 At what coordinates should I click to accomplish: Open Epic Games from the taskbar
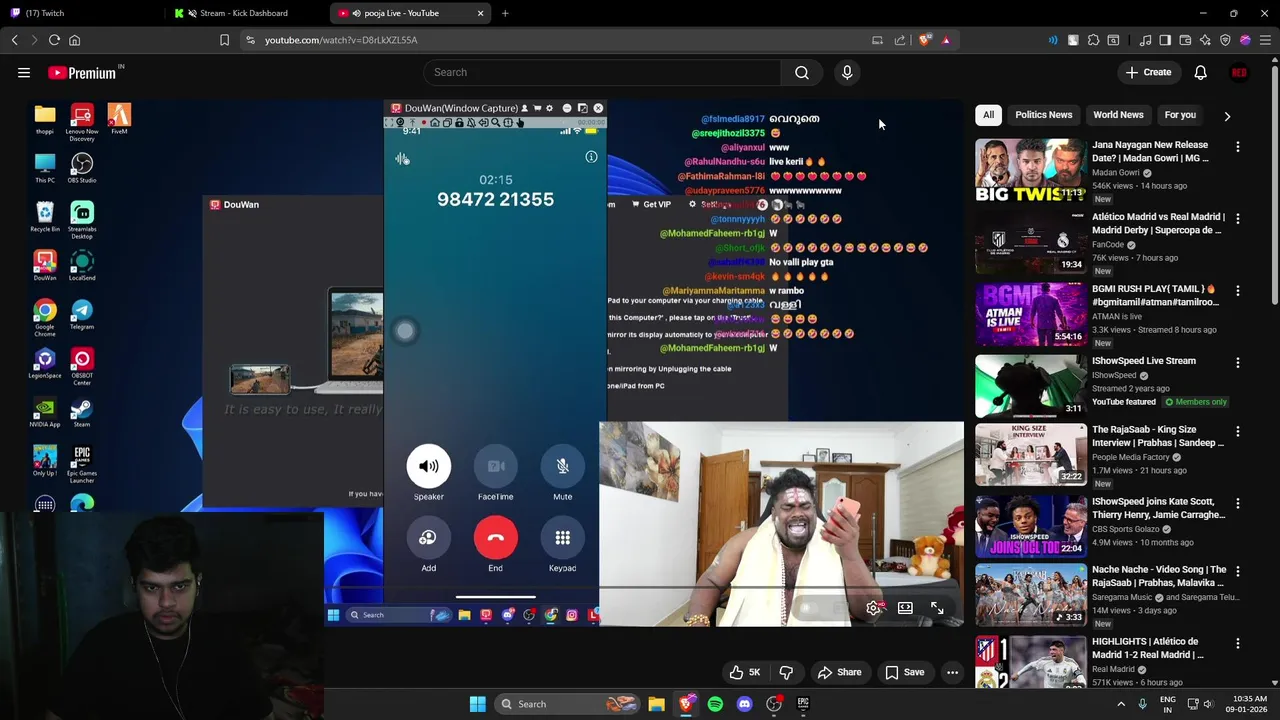pyautogui.click(x=803, y=704)
